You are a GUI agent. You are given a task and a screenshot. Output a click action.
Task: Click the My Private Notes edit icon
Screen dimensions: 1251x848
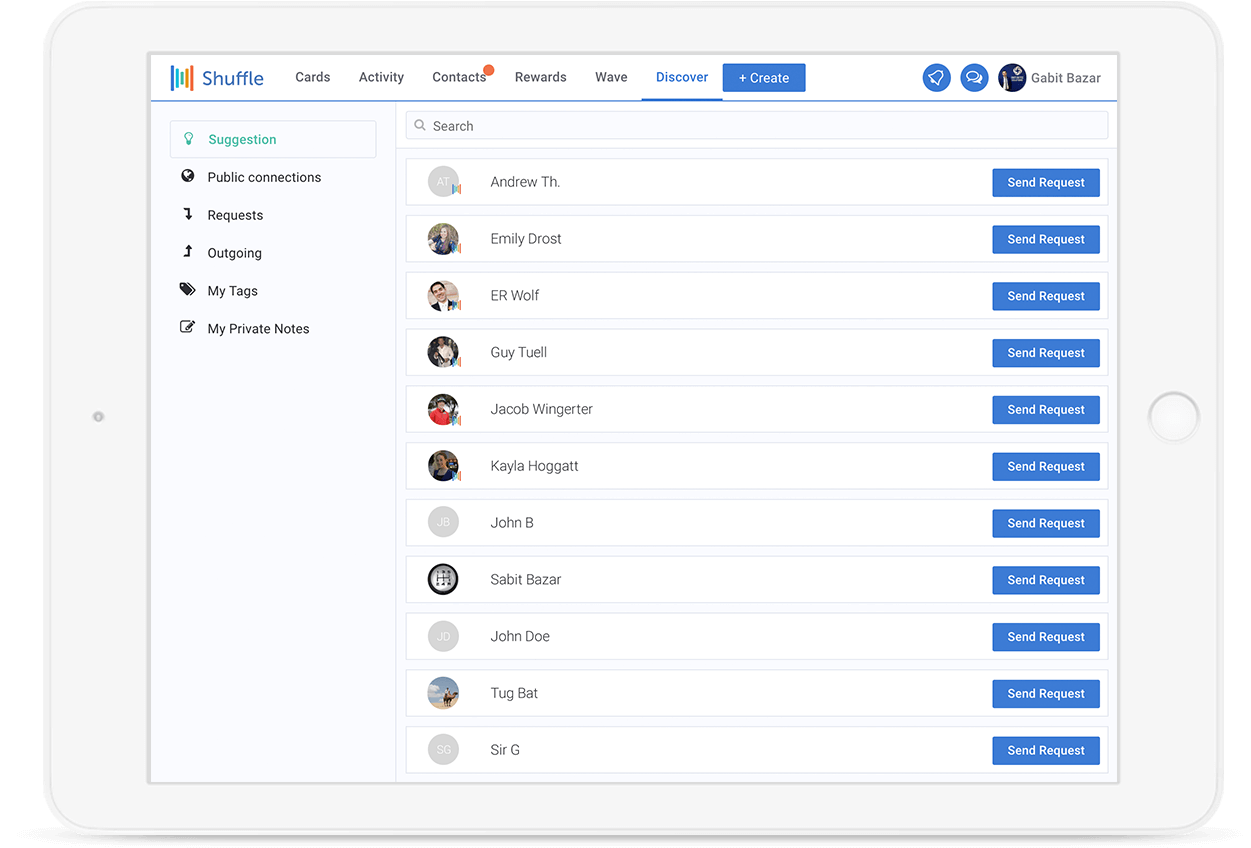[x=187, y=327]
